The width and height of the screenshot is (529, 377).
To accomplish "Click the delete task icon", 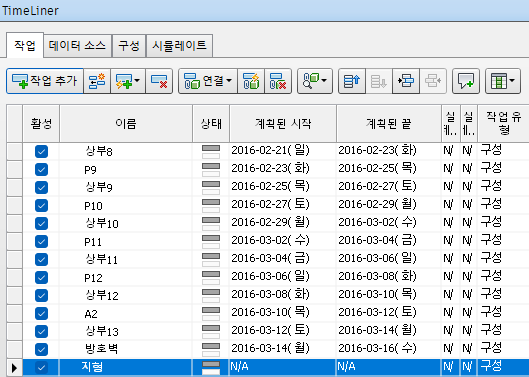I will click(x=159, y=81).
